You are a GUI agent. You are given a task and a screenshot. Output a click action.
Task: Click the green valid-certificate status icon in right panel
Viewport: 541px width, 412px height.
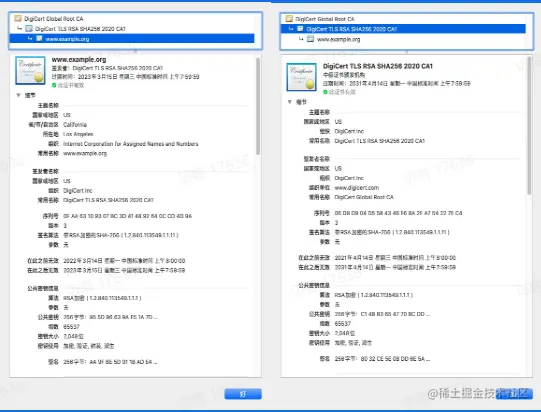pyautogui.click(x=325, y=92)
